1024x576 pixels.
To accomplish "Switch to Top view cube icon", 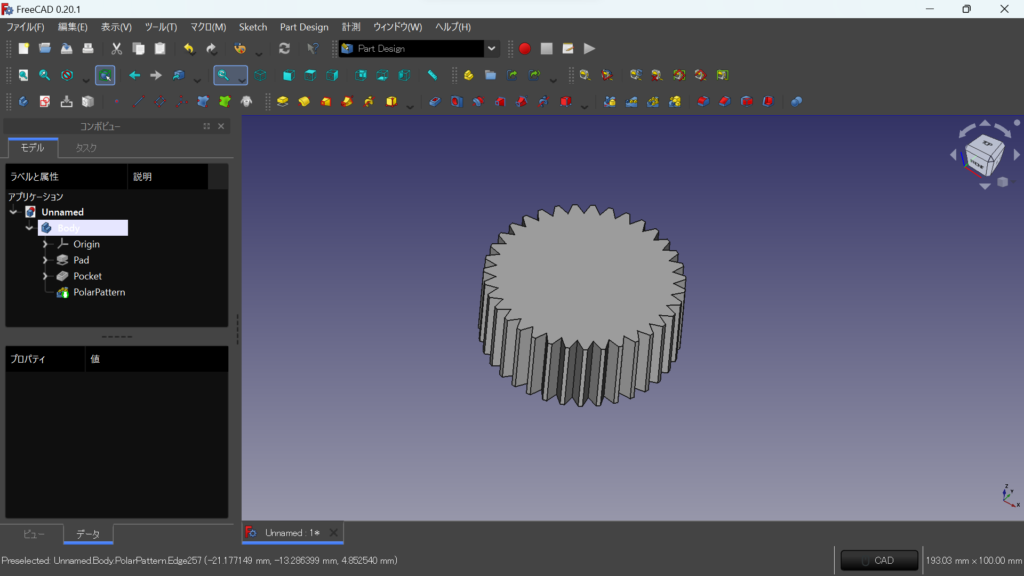I will (x=310, y=75).
